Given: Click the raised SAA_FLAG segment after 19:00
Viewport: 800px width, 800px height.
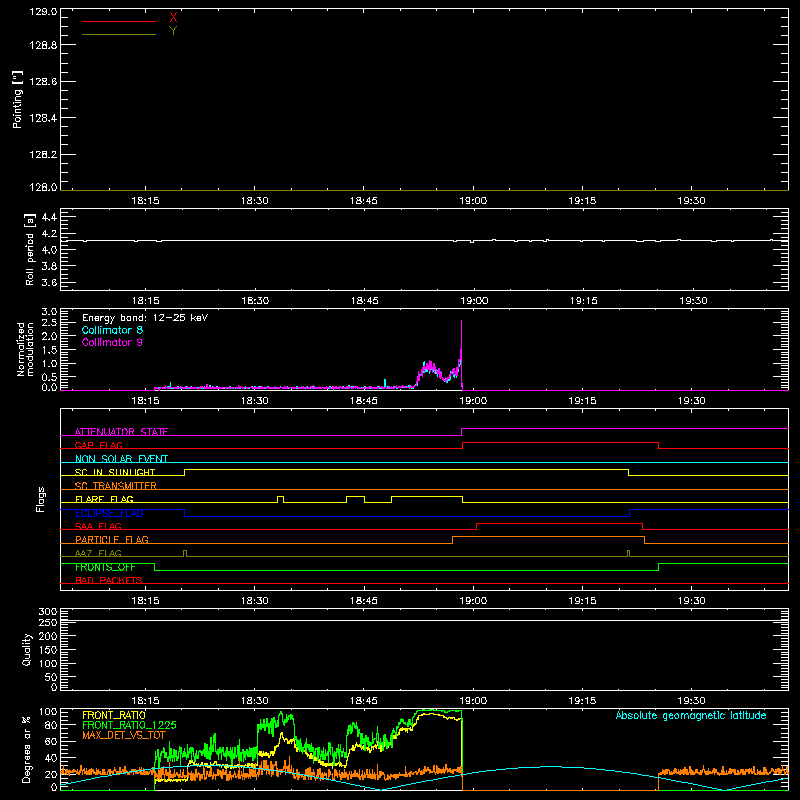Looking at the screenshot, I should click(559, 523).
